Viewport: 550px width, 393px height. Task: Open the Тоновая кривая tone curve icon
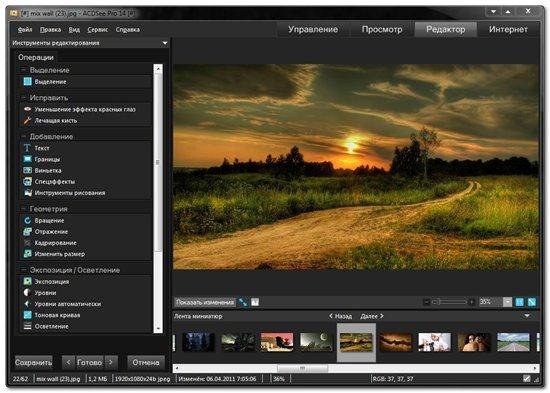pyautogui.click(x=27, y=315)
